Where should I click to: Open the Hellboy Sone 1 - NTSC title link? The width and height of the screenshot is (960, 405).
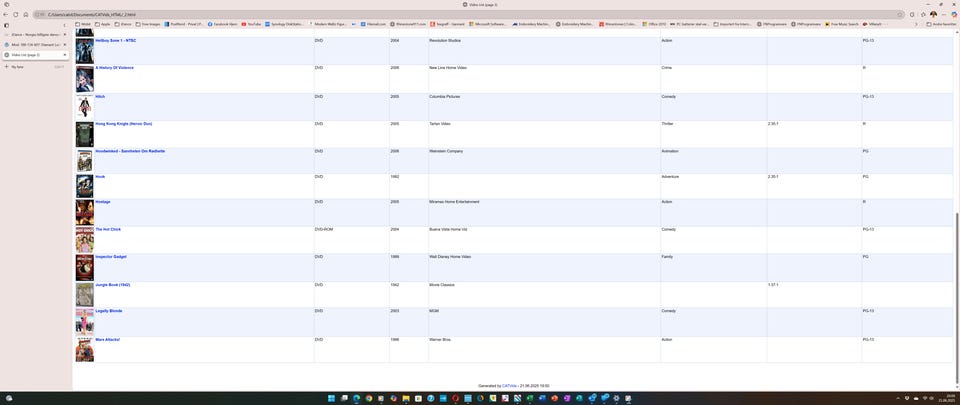pyautogui.click(x=116, y=40)
